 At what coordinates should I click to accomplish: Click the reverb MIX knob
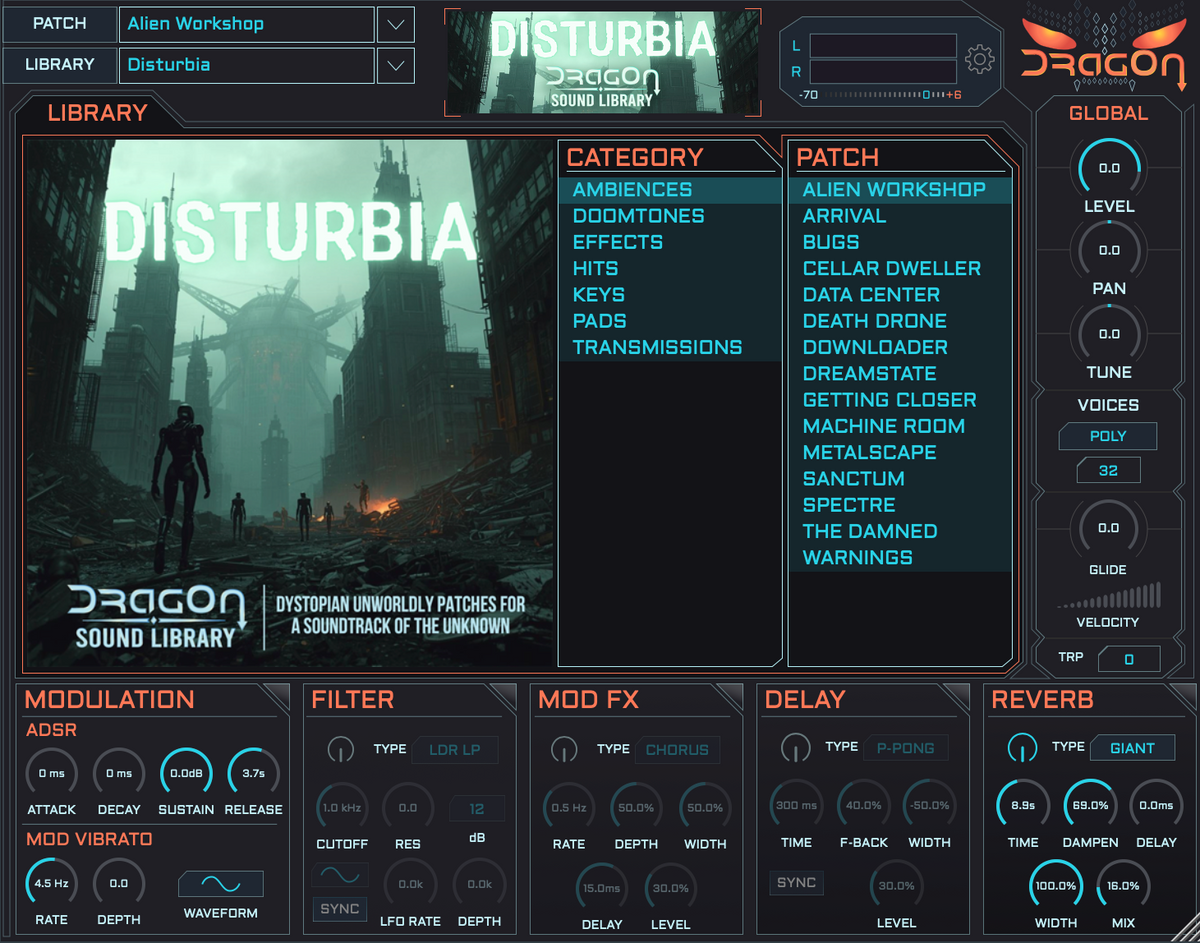point(1123,886)
